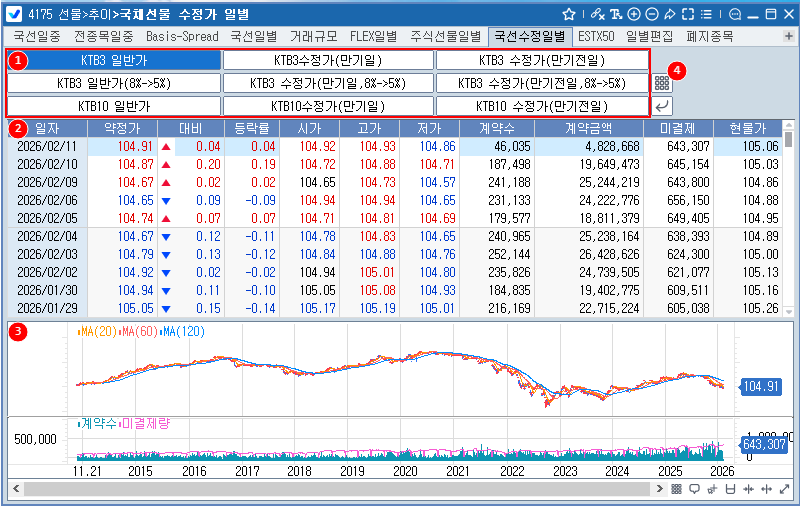Click the favorites star icon in title bar
801x507 pixels.
pos(569,15)
